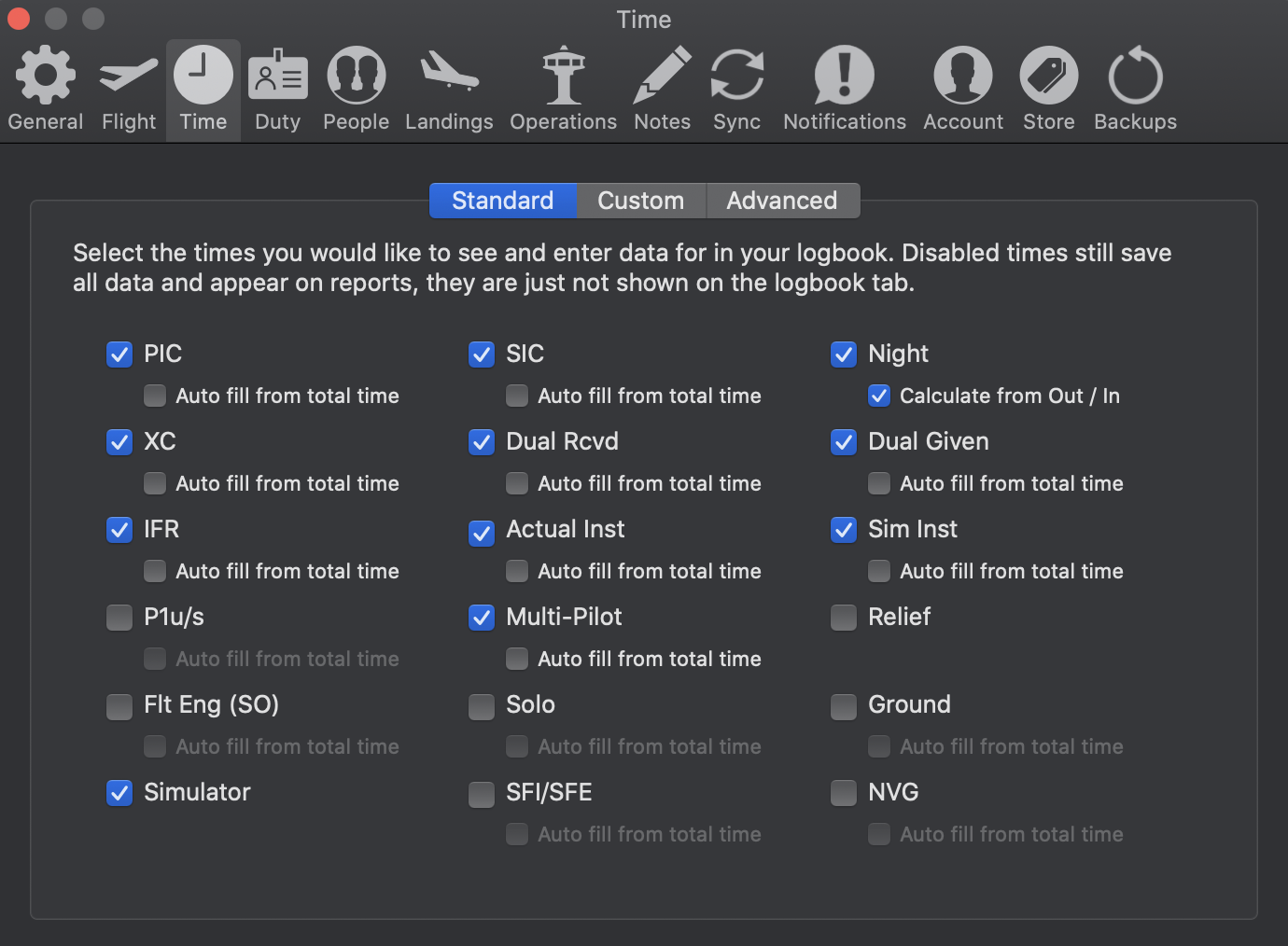
Task: Enable auto fill under SIC
Action: point(517,396)
